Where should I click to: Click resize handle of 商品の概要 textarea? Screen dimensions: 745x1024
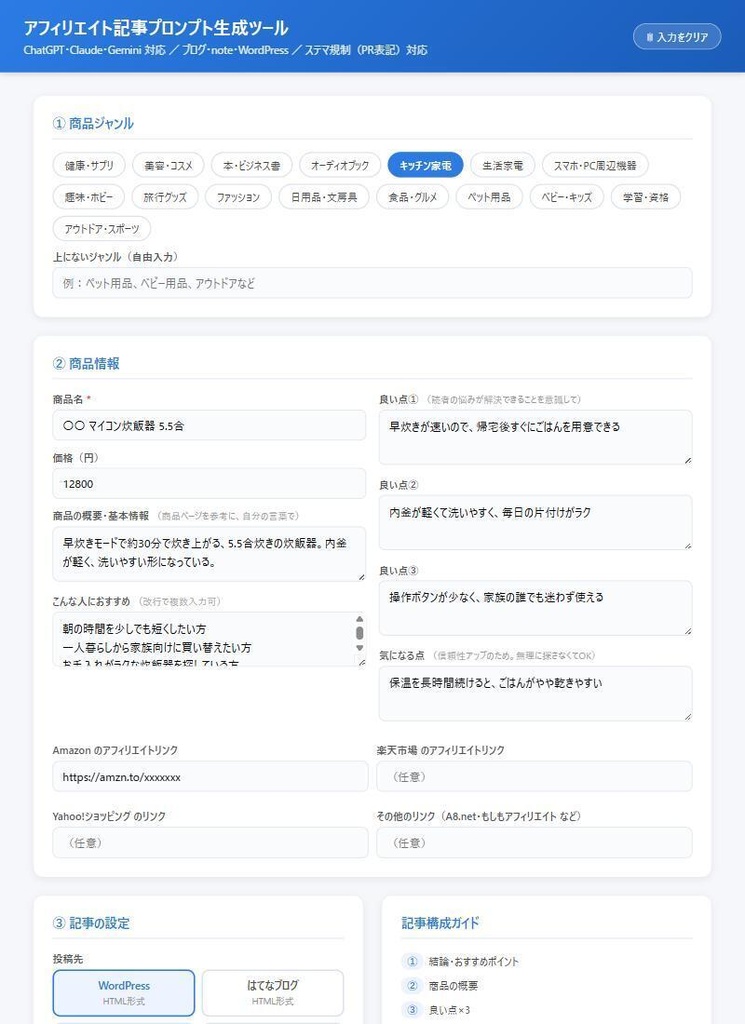point(361,577)
